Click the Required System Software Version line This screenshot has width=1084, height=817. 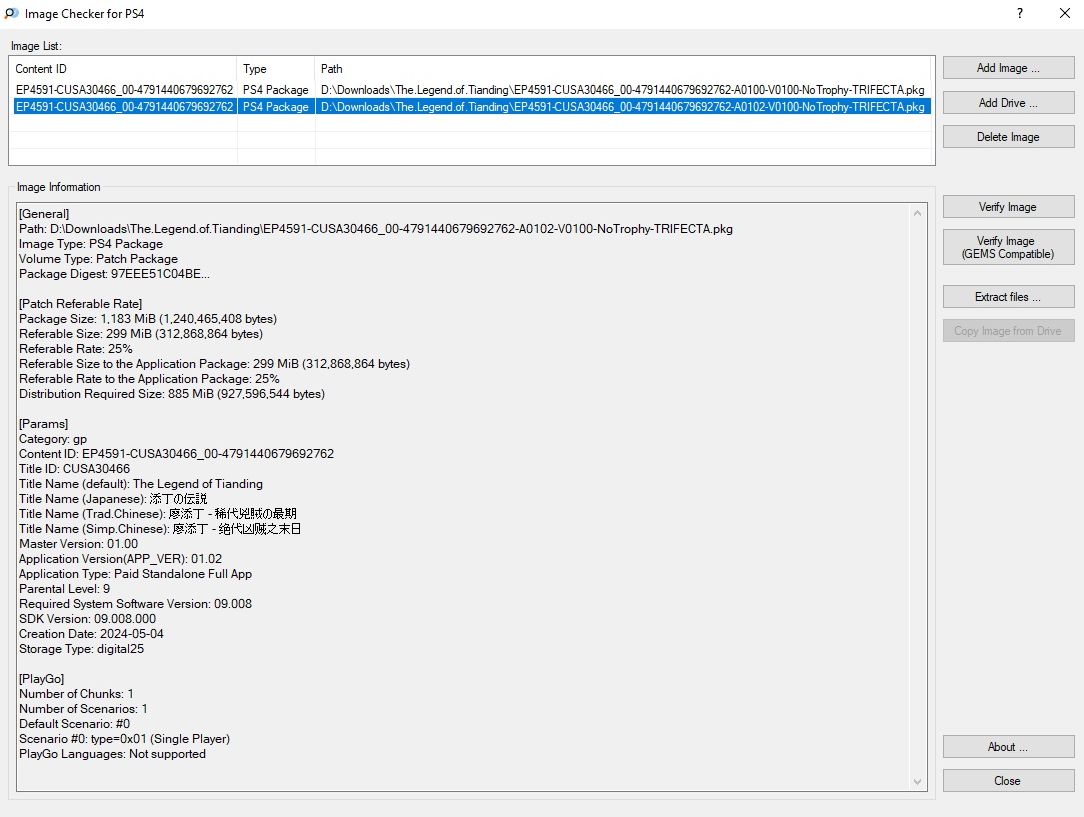click(135, 603)
